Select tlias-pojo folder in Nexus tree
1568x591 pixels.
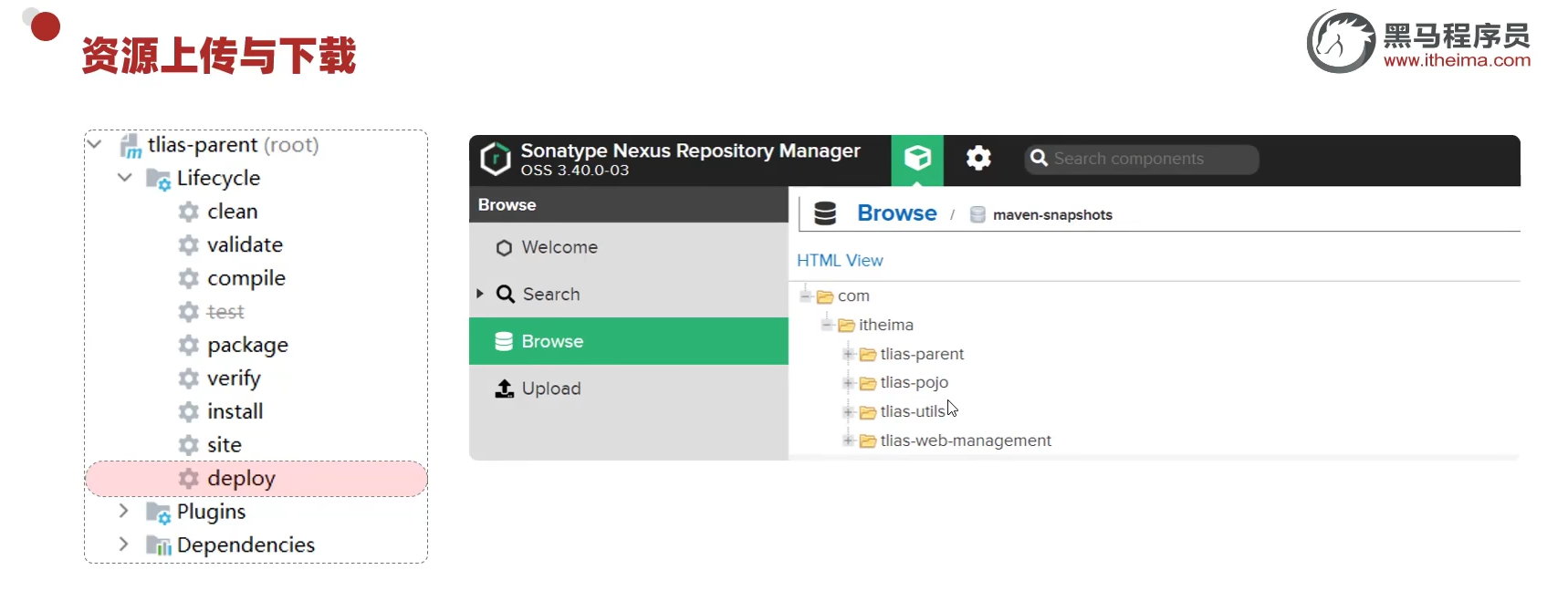[x=914, y=383]
